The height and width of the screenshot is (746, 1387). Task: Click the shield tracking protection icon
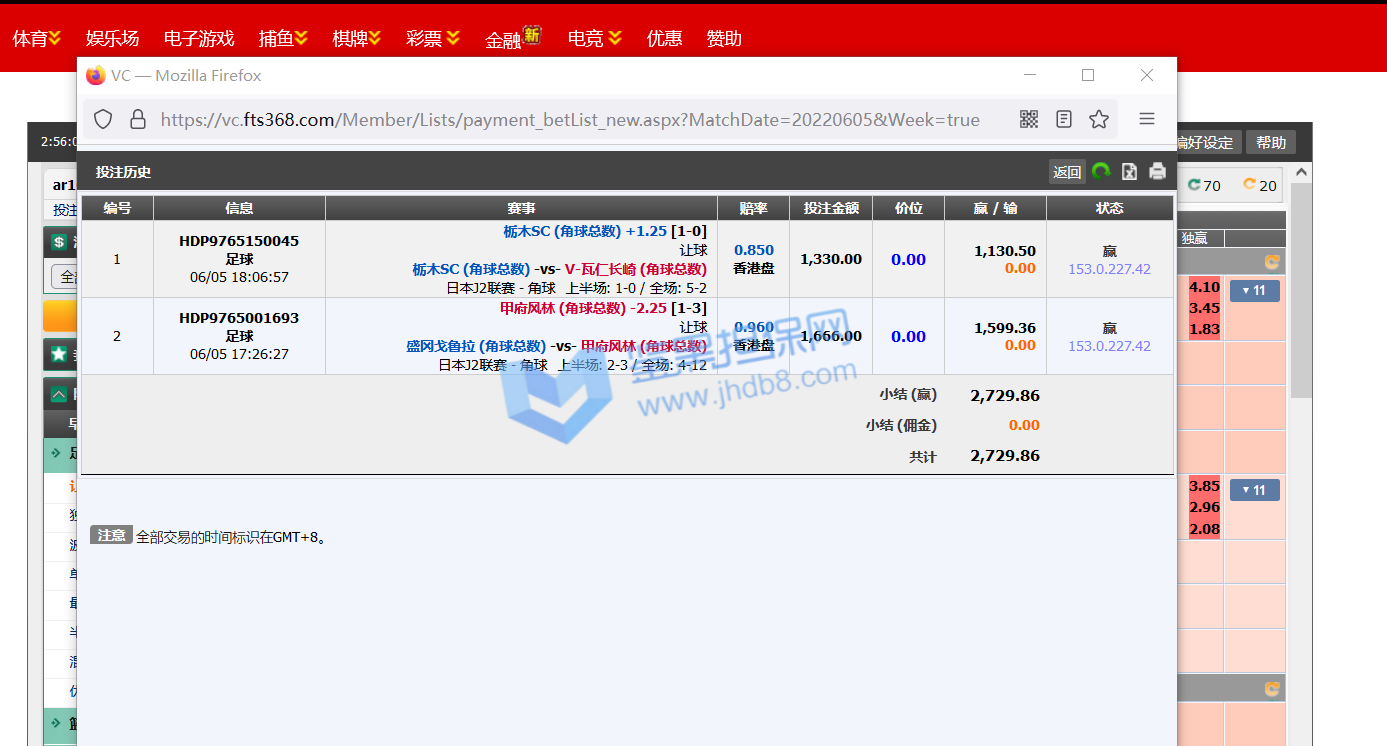(103, 120)
